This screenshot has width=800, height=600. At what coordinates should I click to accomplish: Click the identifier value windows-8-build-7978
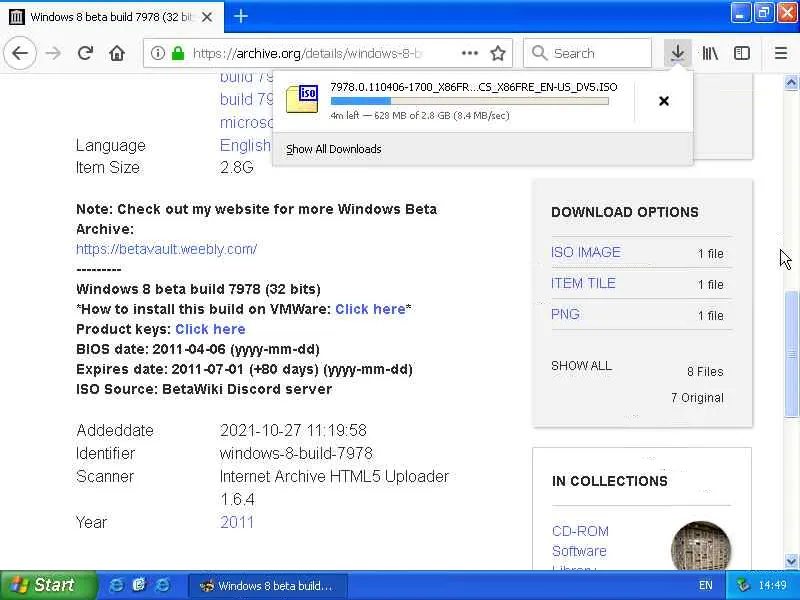click(x=296, y=453)
